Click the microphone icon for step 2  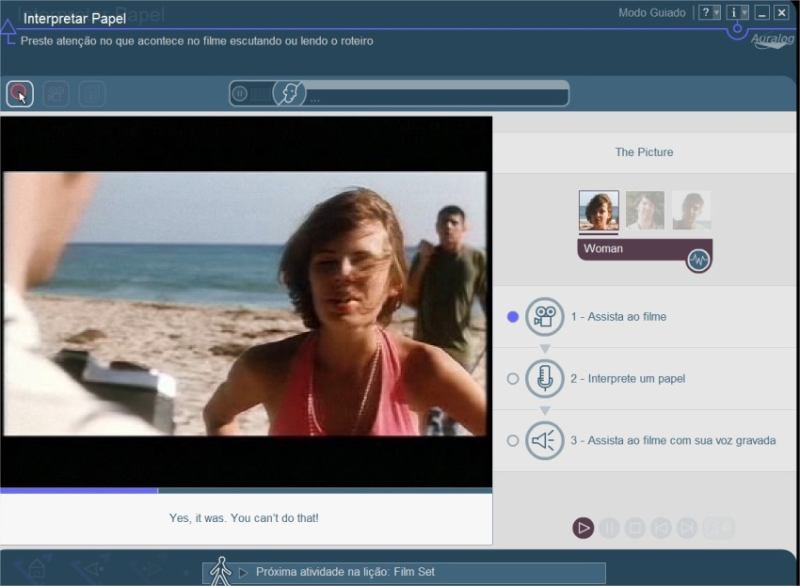pyautogui.click(x=545, y=379)
